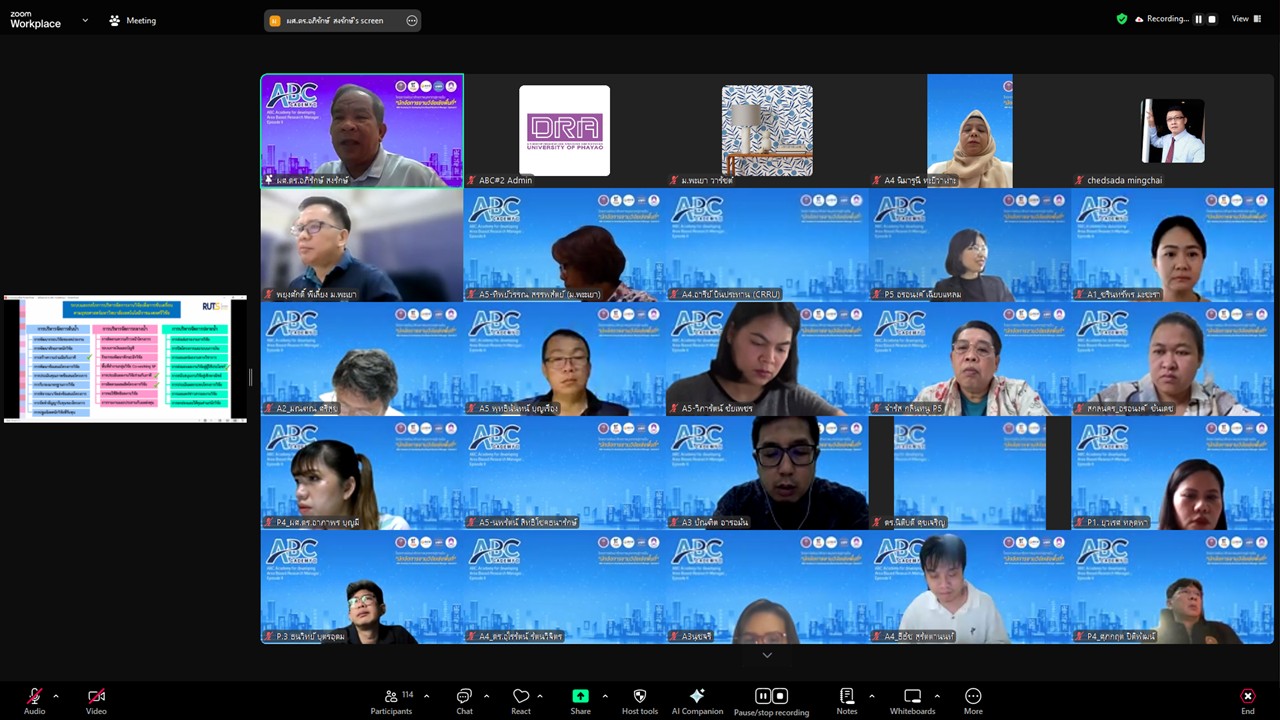Select chedsada mingchai participant tile
The image size is (1280, 720).
click(1172, 130)
